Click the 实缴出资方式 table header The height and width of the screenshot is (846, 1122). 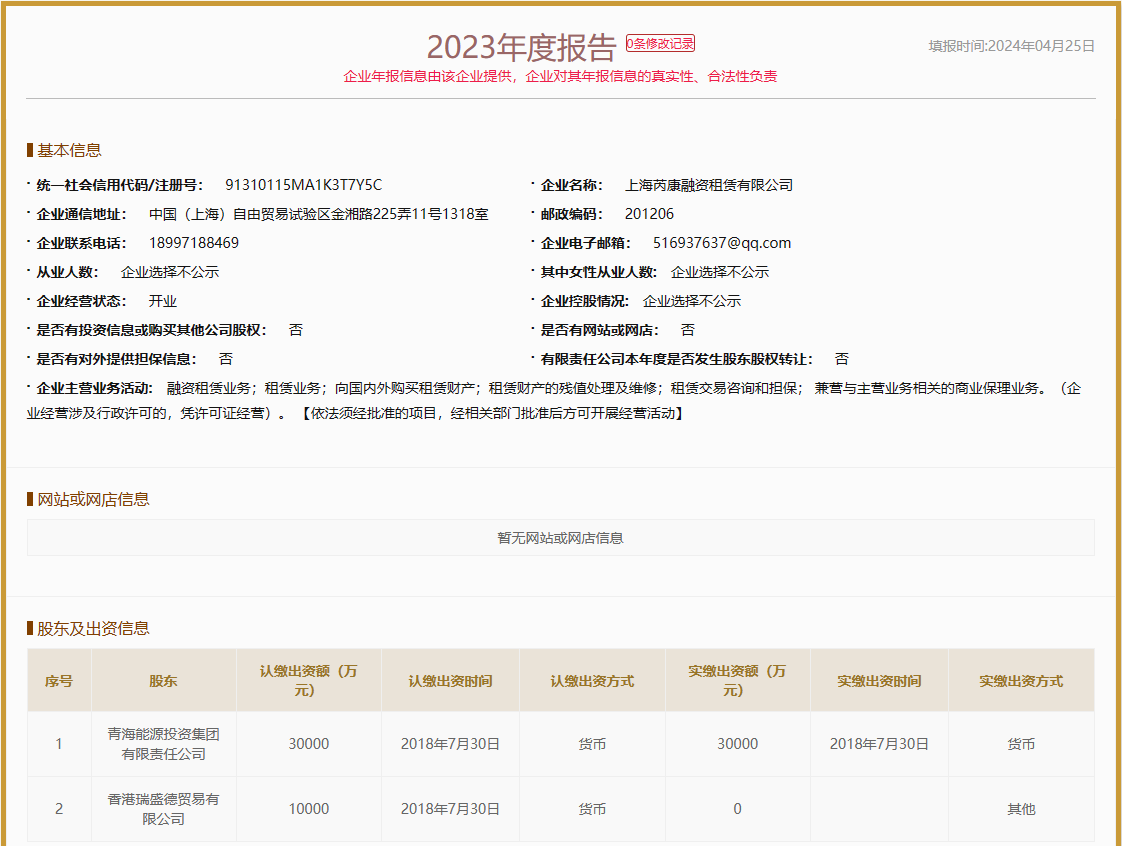coord(1021,680)
